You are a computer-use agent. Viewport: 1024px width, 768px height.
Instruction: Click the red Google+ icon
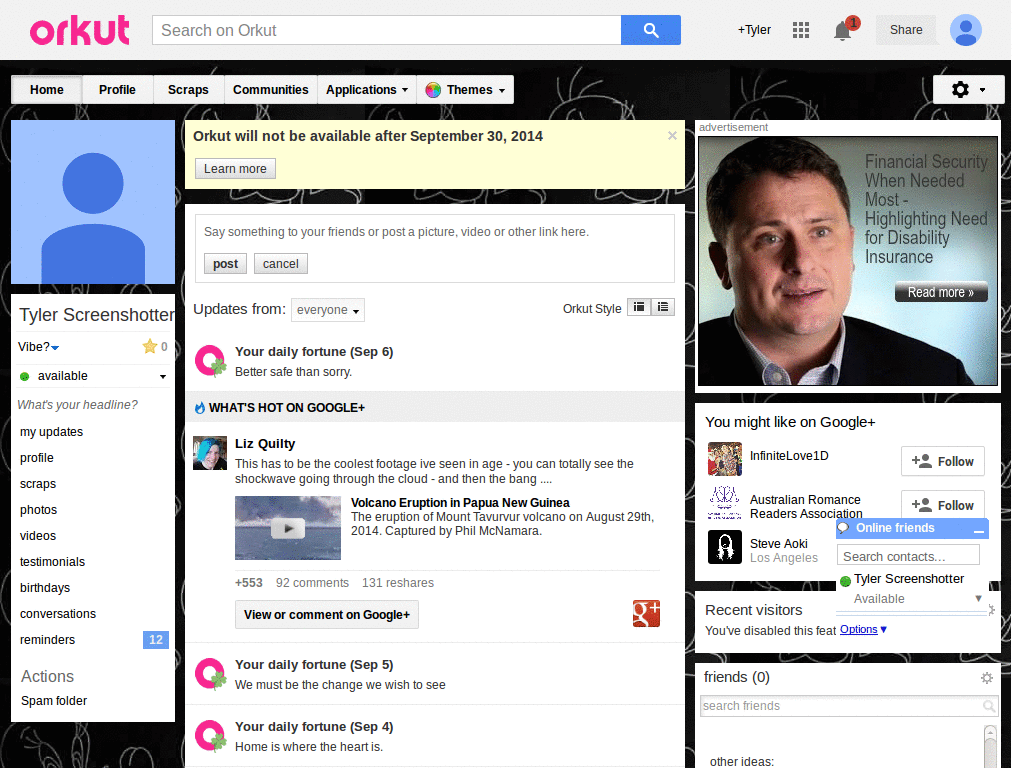coord(646,613)
